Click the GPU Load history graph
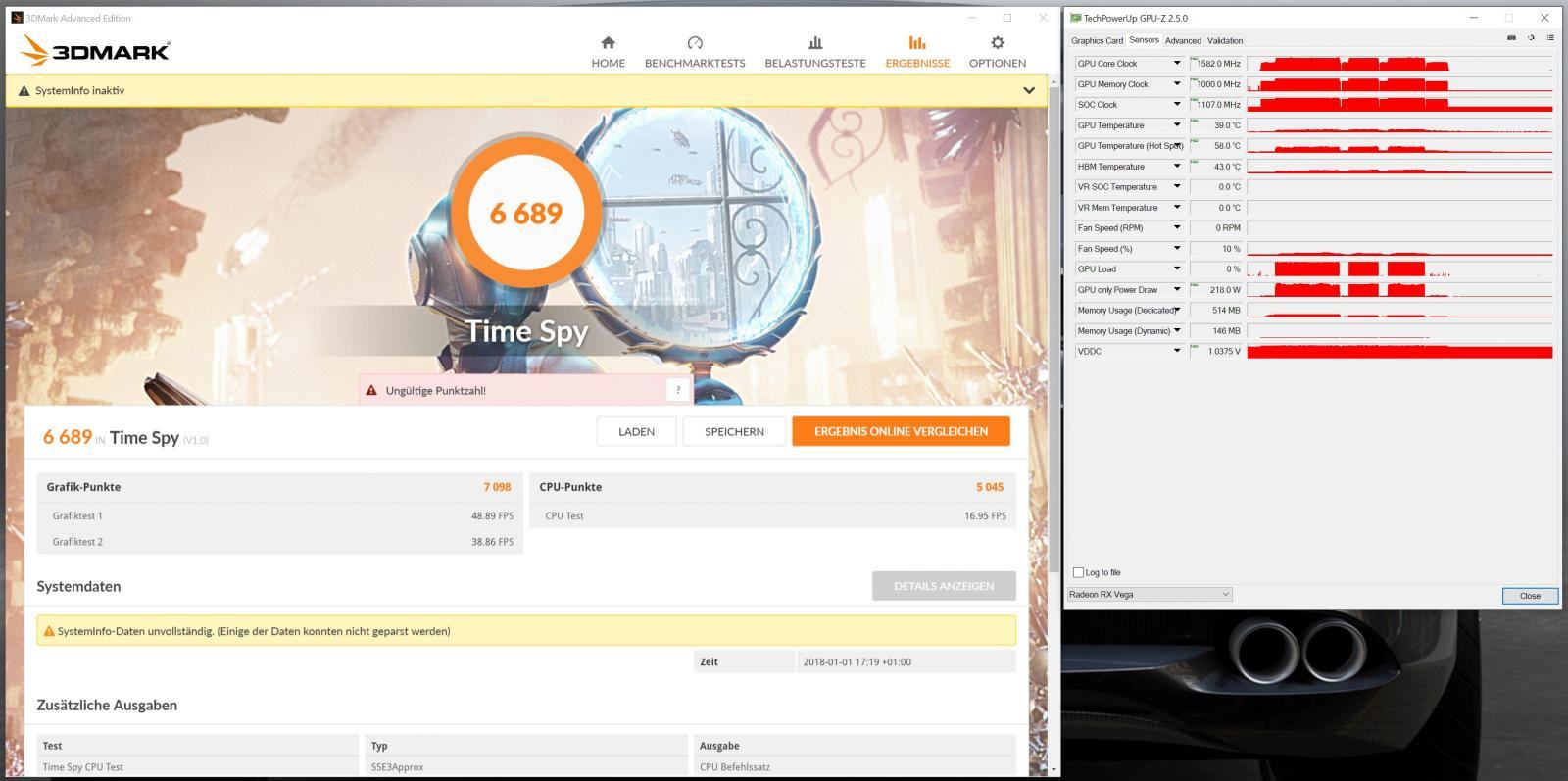Screen dimensions: 1568x781 tap(1399, 269)
